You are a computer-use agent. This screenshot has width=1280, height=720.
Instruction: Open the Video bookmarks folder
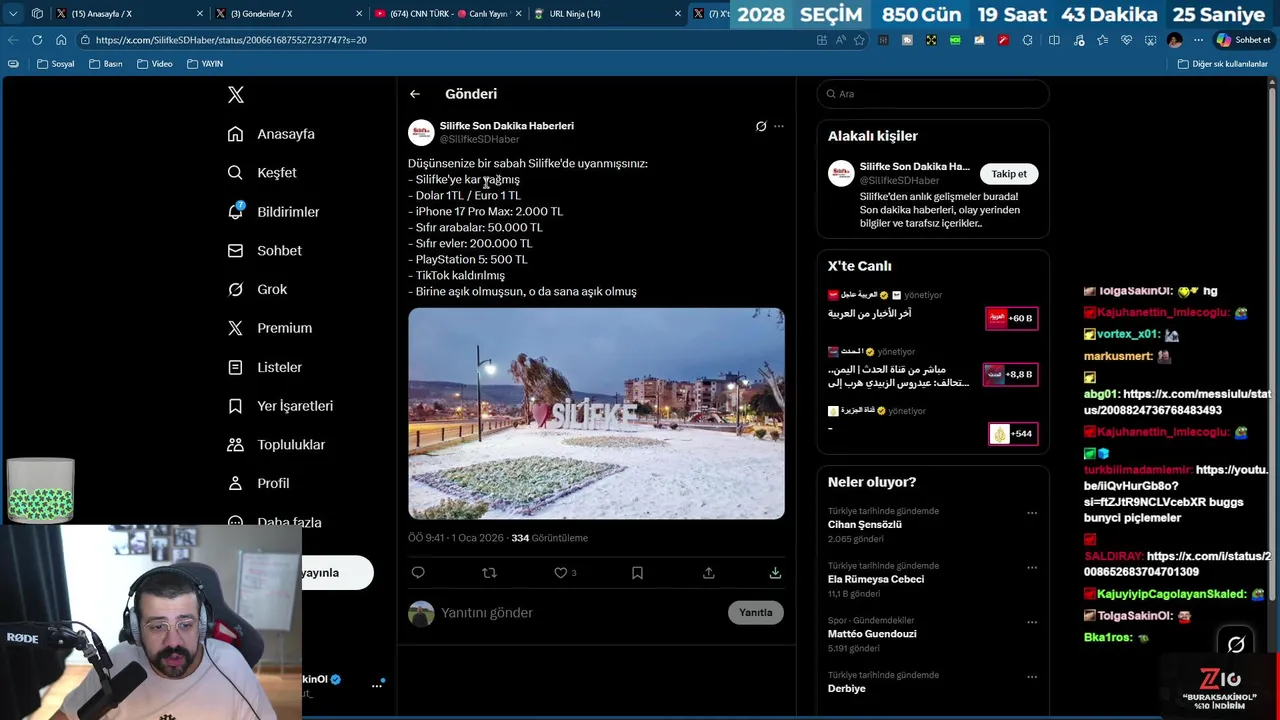click(155, 64)
